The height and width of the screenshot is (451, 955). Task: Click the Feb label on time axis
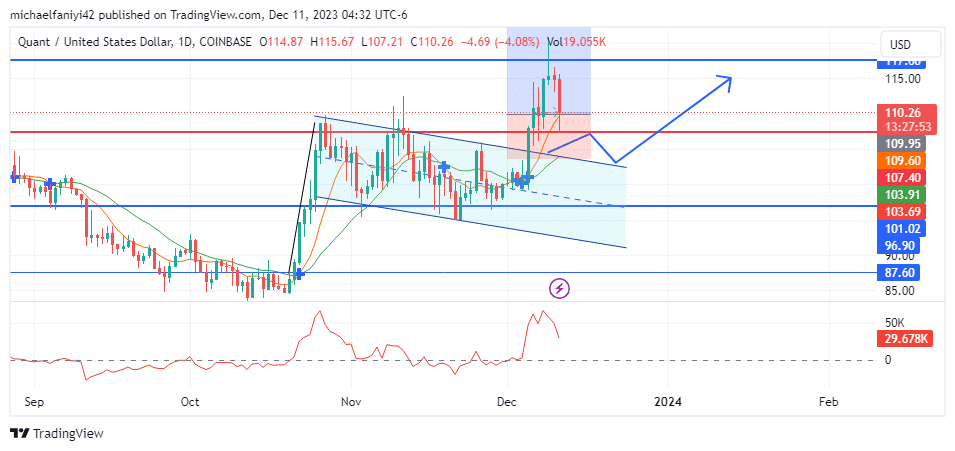(x=829, y=402)
